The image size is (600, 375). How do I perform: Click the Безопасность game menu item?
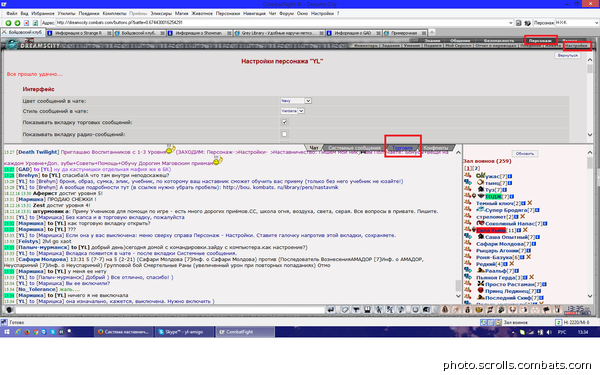[x=499, y=40]
